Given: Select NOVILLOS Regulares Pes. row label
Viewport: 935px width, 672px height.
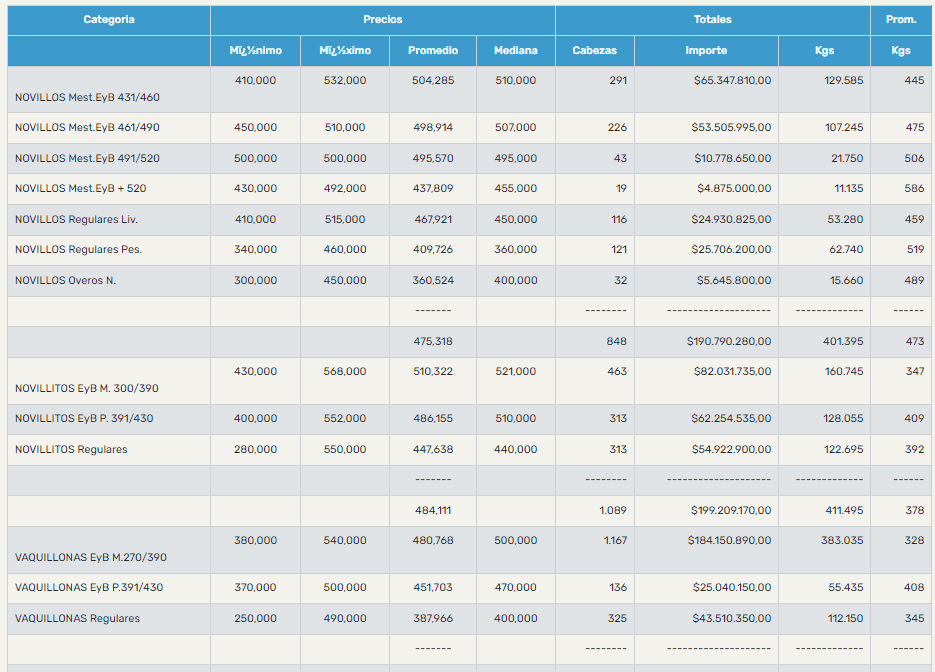Looking at the screenshot, I should (x=78, y=250).
